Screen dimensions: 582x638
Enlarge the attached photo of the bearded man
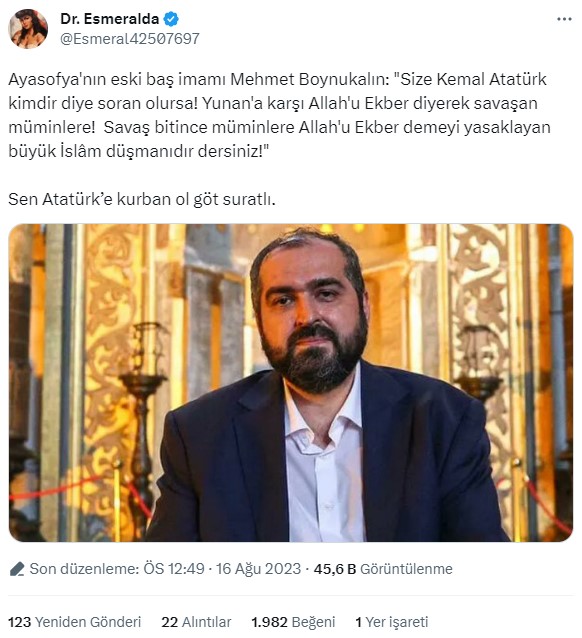click(291, 382)
